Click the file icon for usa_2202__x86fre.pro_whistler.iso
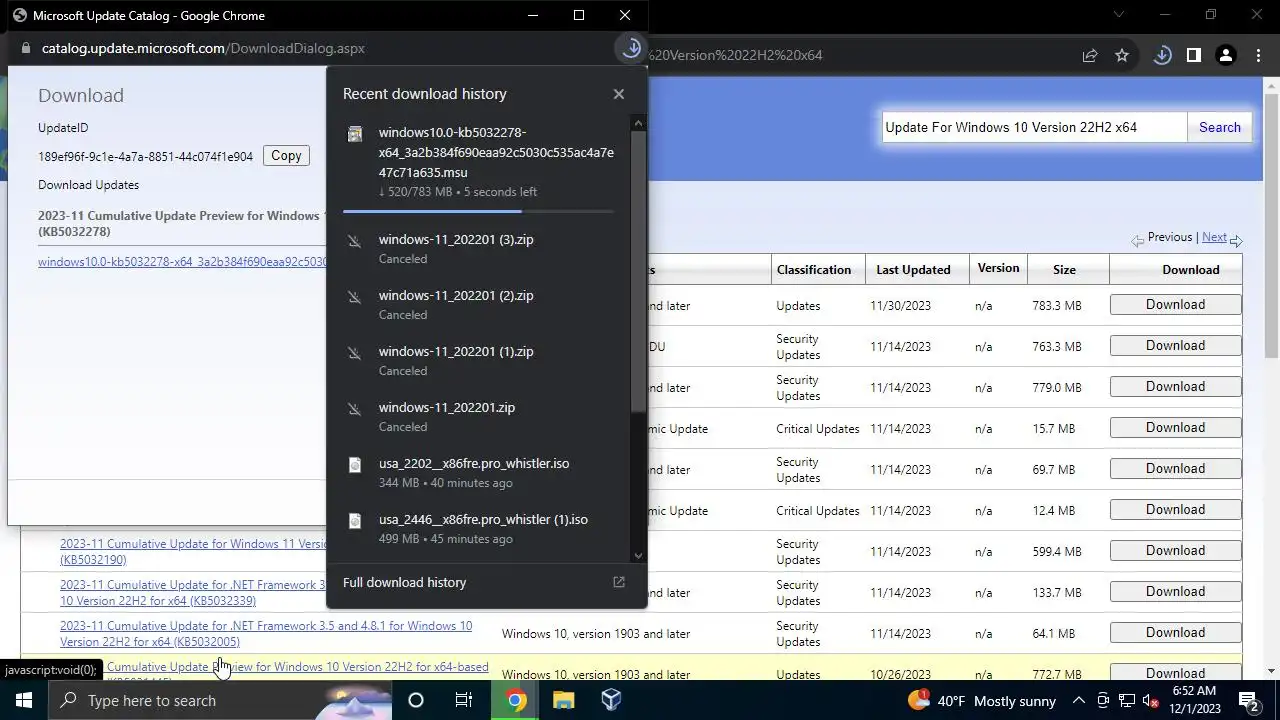 point(355,465)
